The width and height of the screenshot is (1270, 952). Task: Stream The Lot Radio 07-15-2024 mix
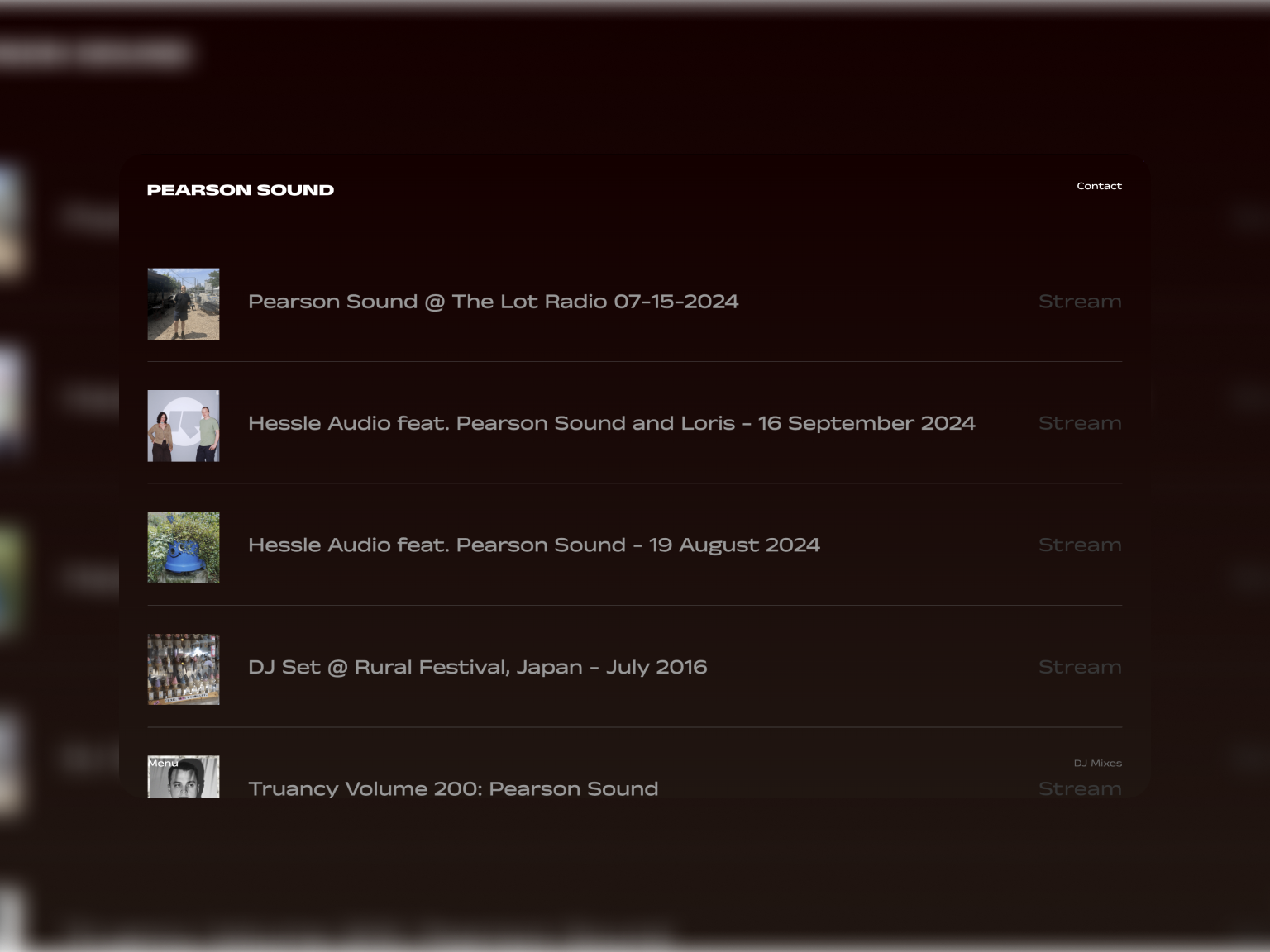1080,302
